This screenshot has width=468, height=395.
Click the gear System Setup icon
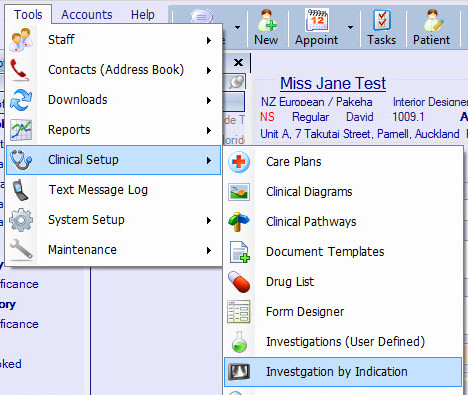[21, 220]
